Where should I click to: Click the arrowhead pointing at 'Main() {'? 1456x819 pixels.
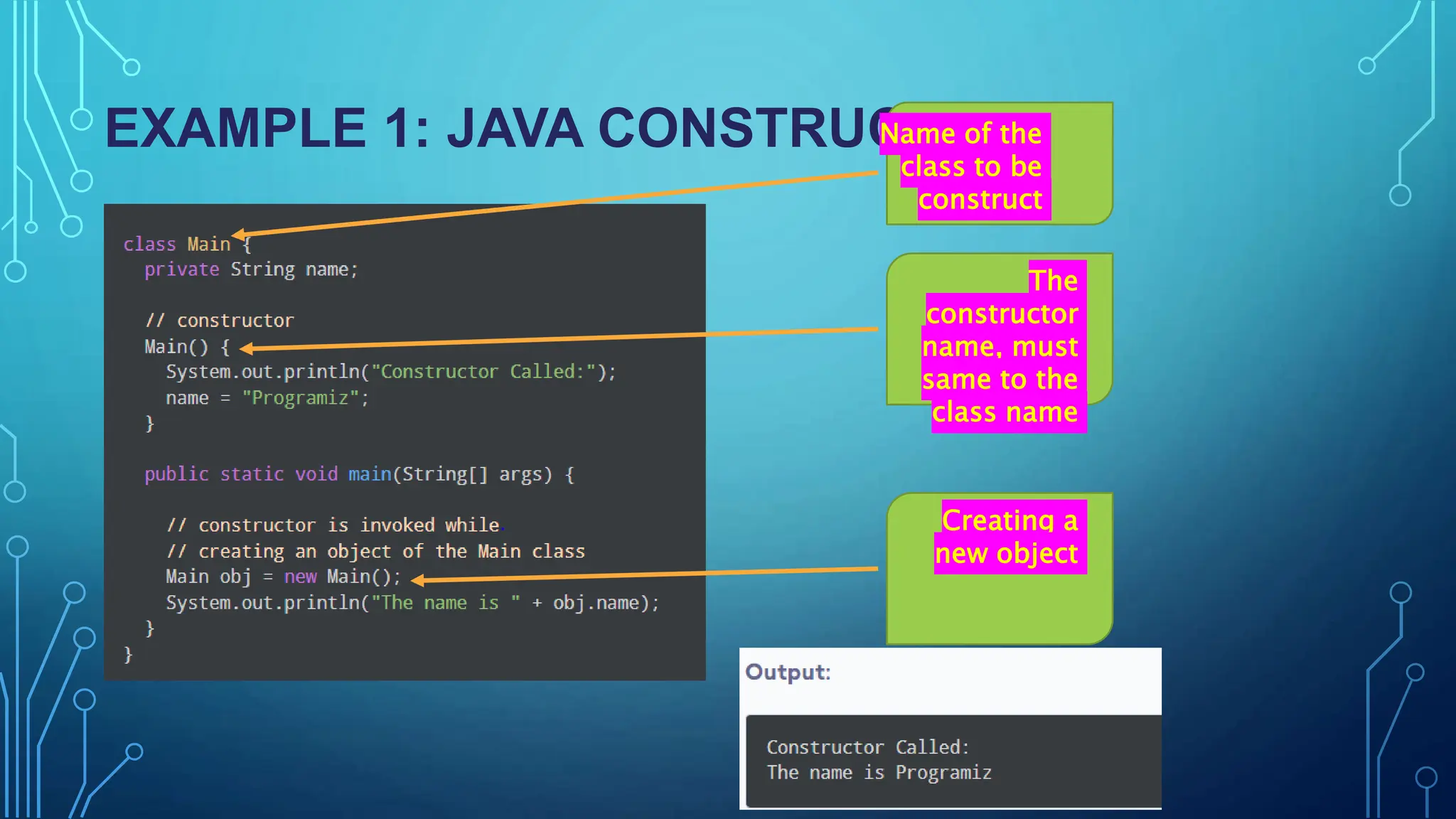246,348
